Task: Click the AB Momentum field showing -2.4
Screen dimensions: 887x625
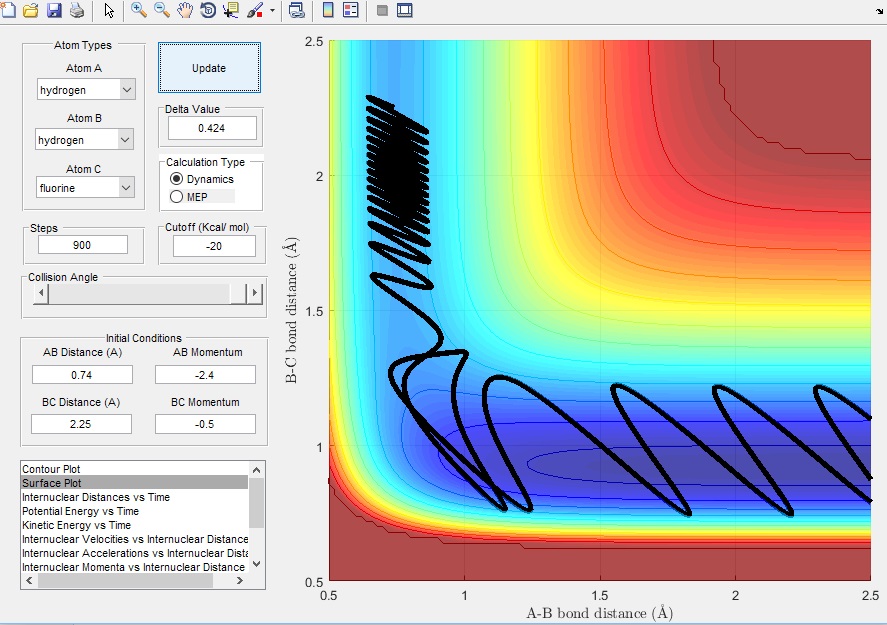Action: 205,374
